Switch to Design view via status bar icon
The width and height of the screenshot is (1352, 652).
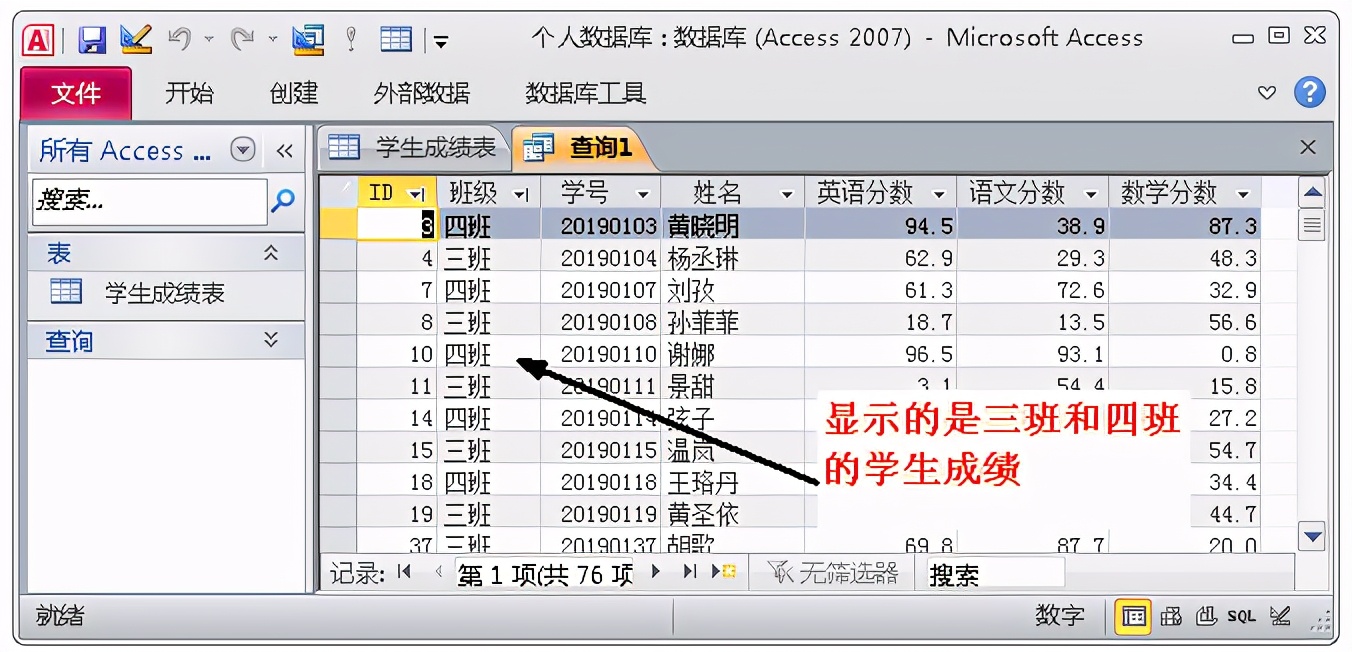tap(1280, 618)
